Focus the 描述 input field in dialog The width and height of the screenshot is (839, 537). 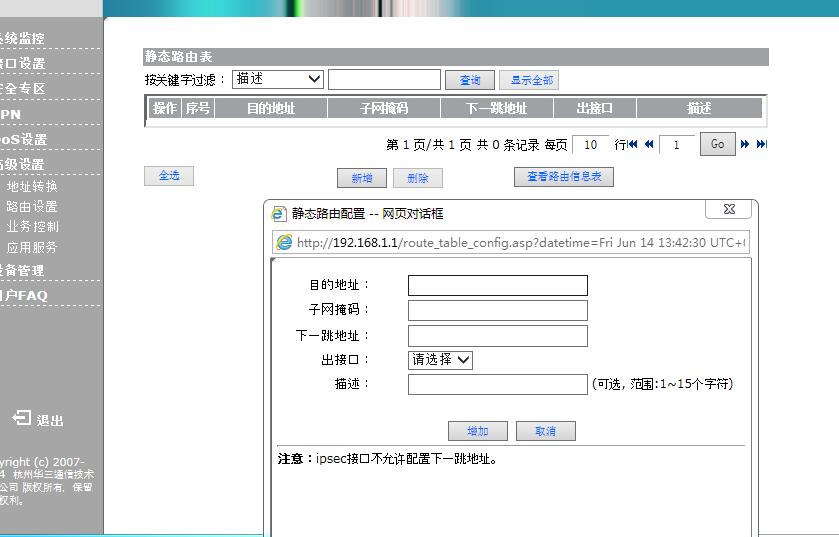click(x=498, y=385)
